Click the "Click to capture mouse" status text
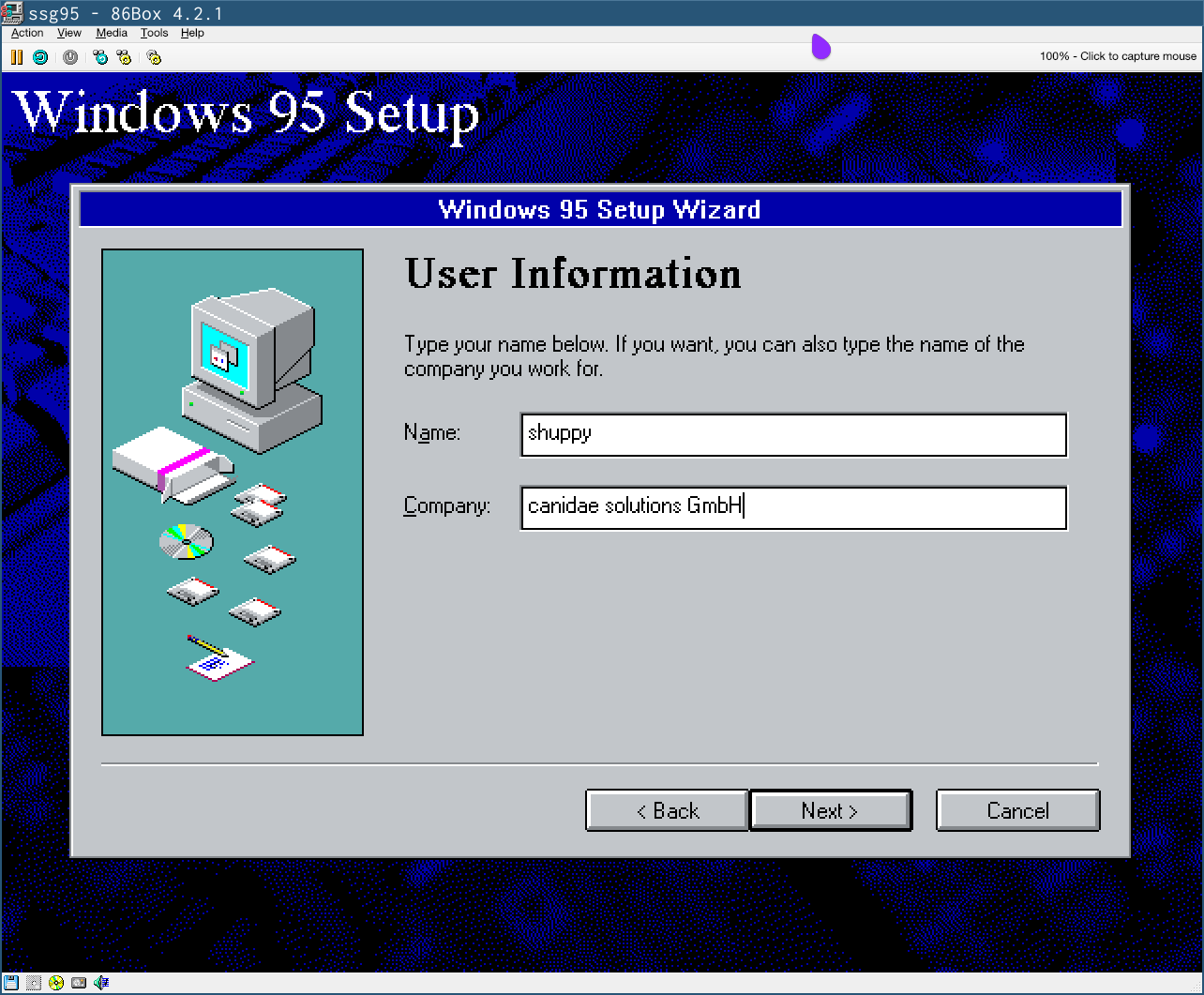 click(x=1138, y=56)
